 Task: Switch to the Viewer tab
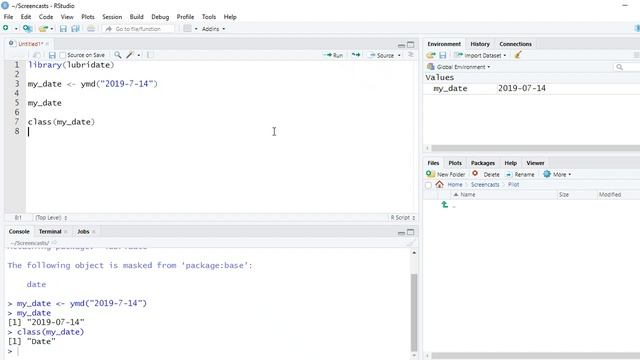pos(535,163)
